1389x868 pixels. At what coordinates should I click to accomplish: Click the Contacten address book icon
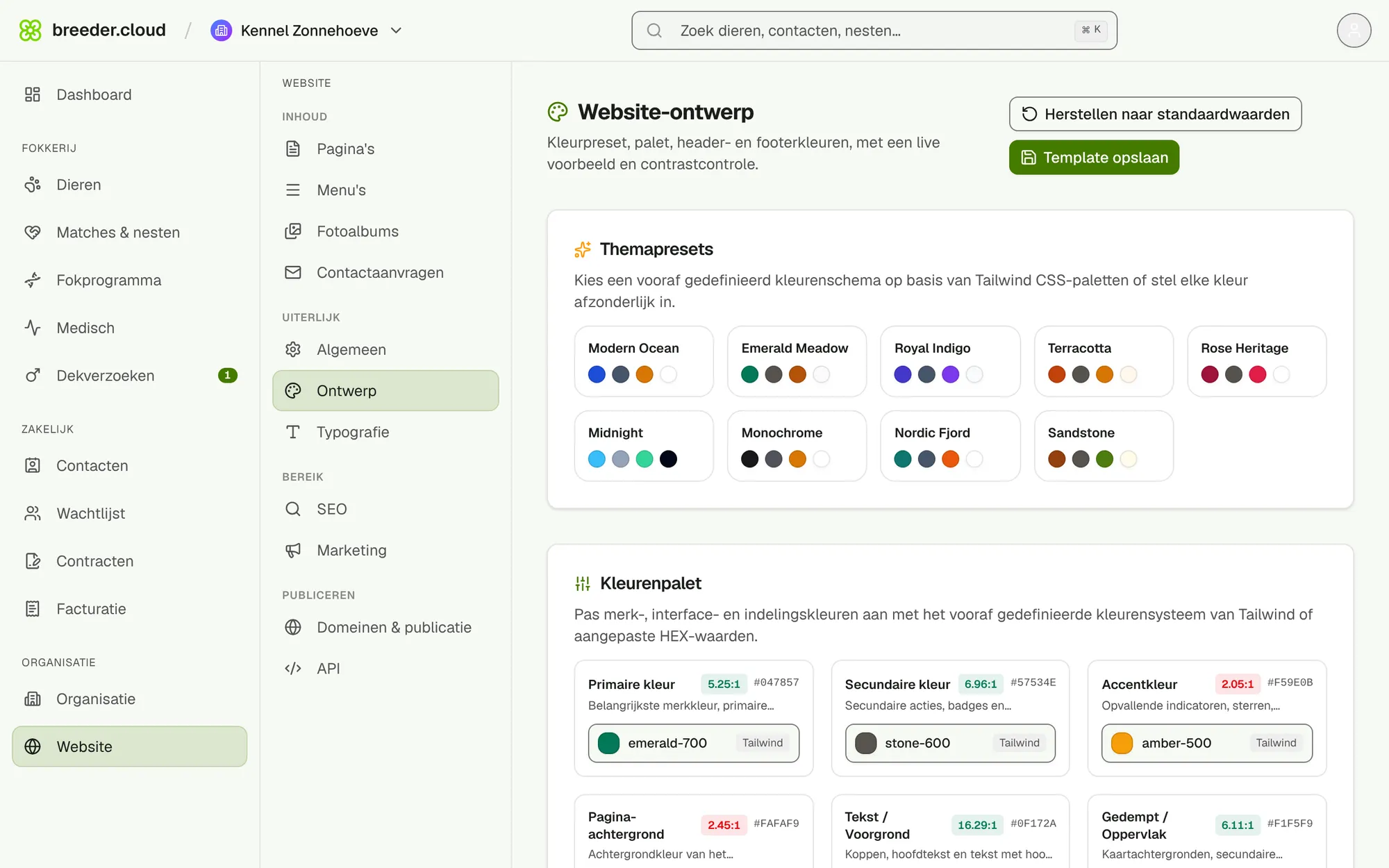(x=33, y=465)
